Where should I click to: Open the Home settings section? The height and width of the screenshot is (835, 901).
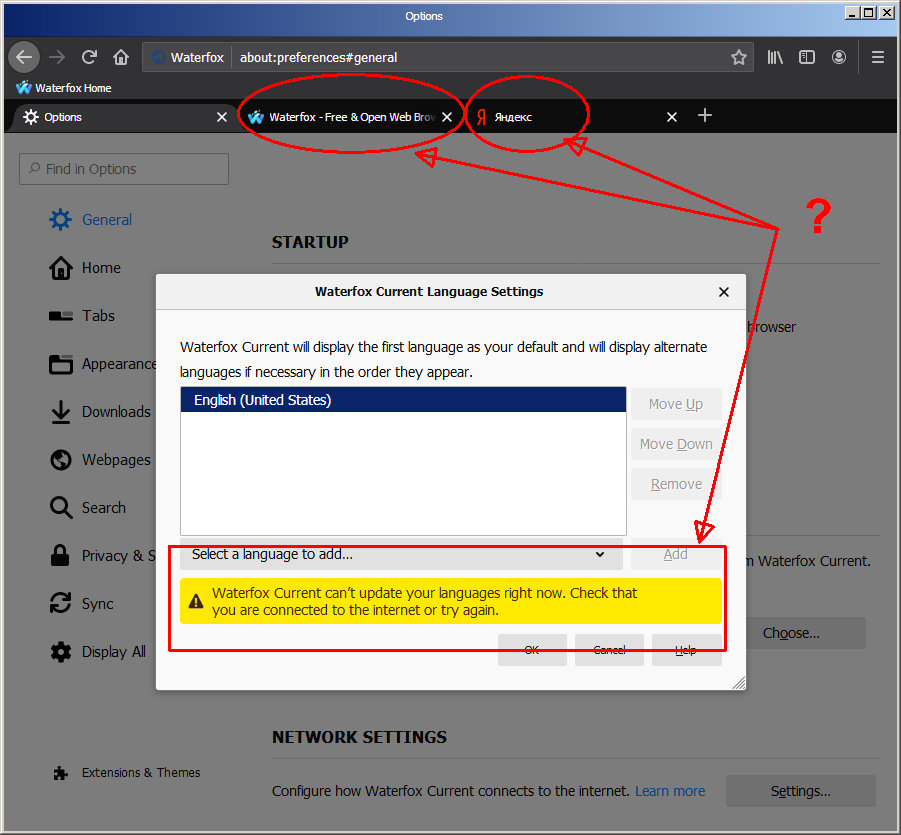[x=100, y=267]
